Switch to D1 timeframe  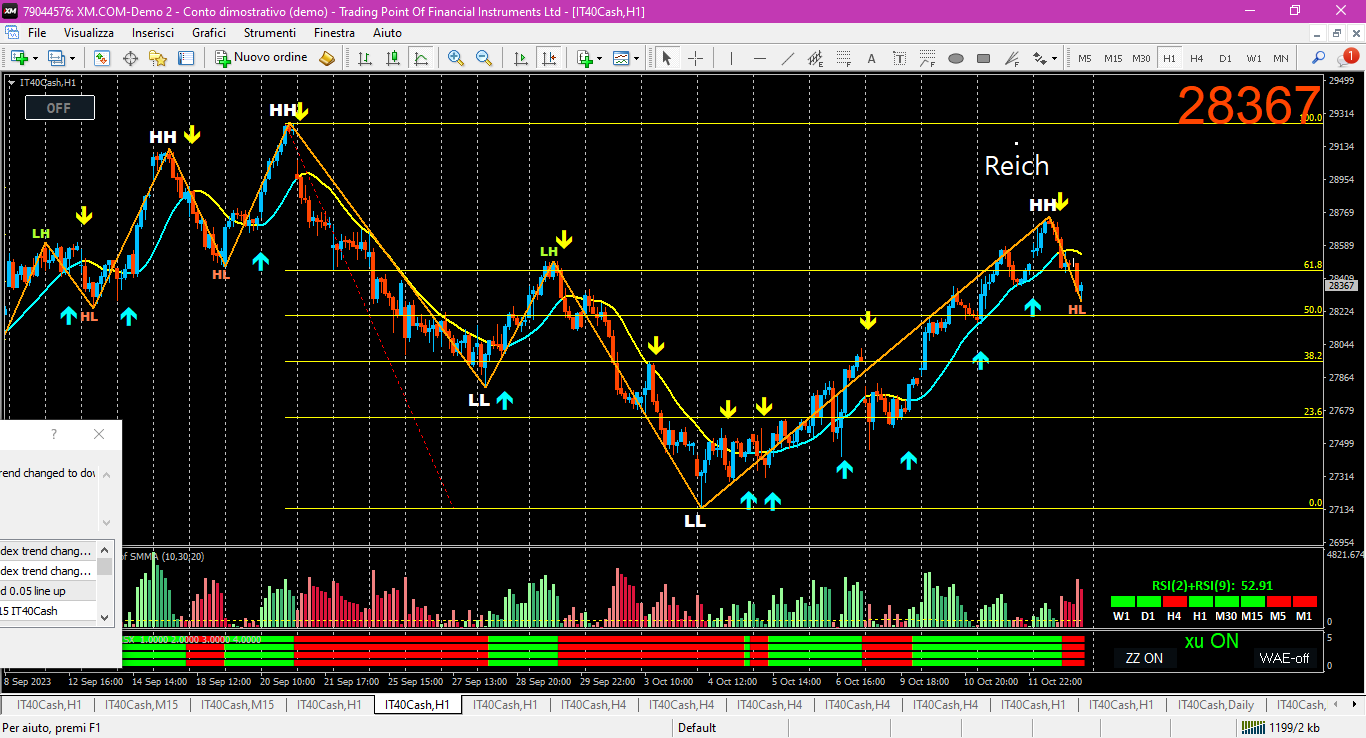(1224, 58)
